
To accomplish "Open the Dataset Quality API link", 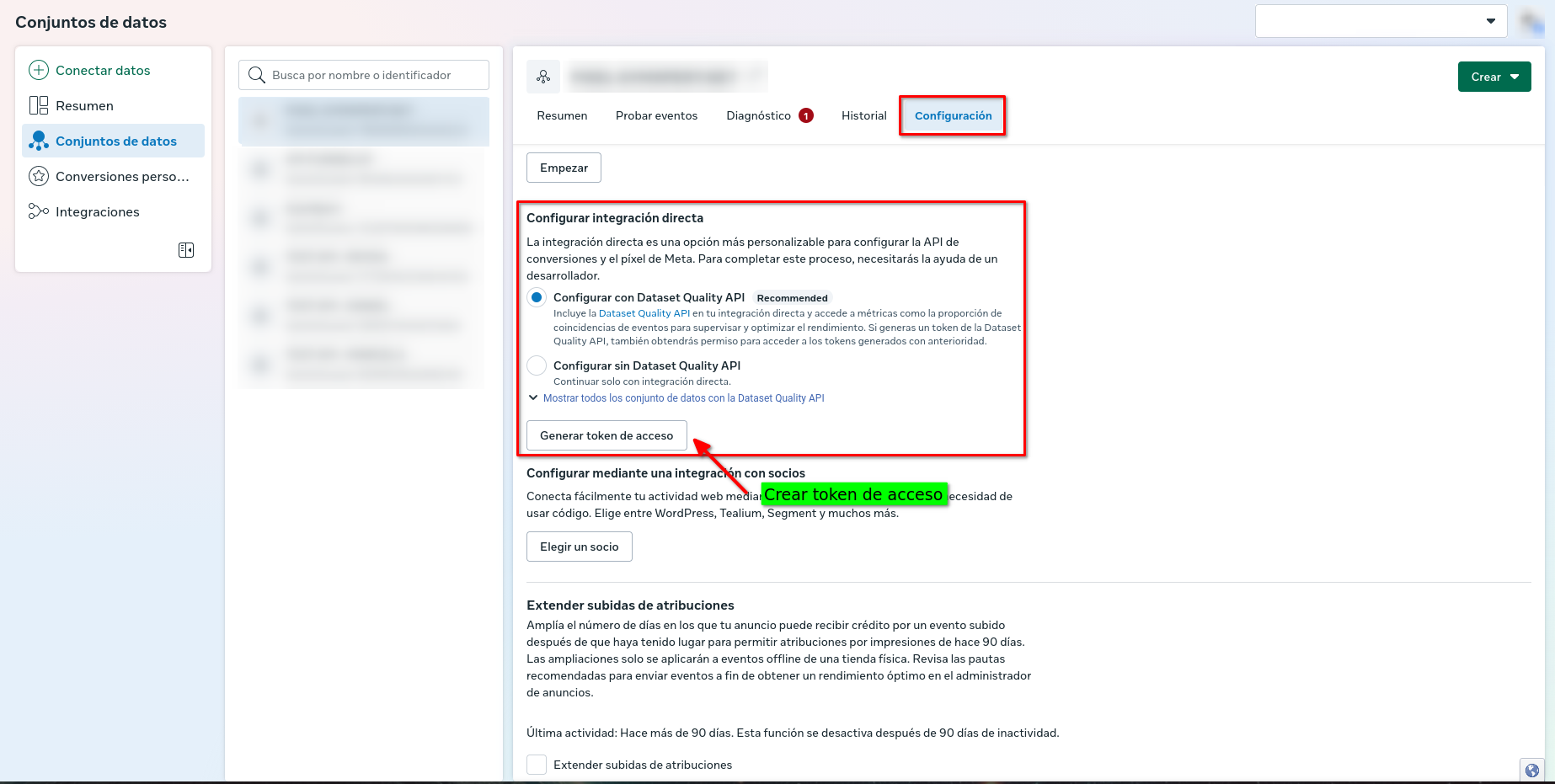I will (644, 313).
